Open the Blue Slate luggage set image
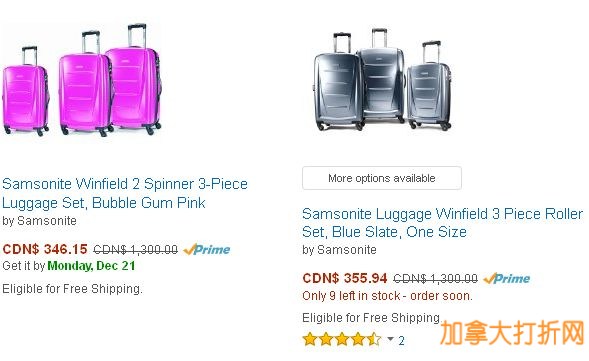The image size is (589, 361). 382,79
